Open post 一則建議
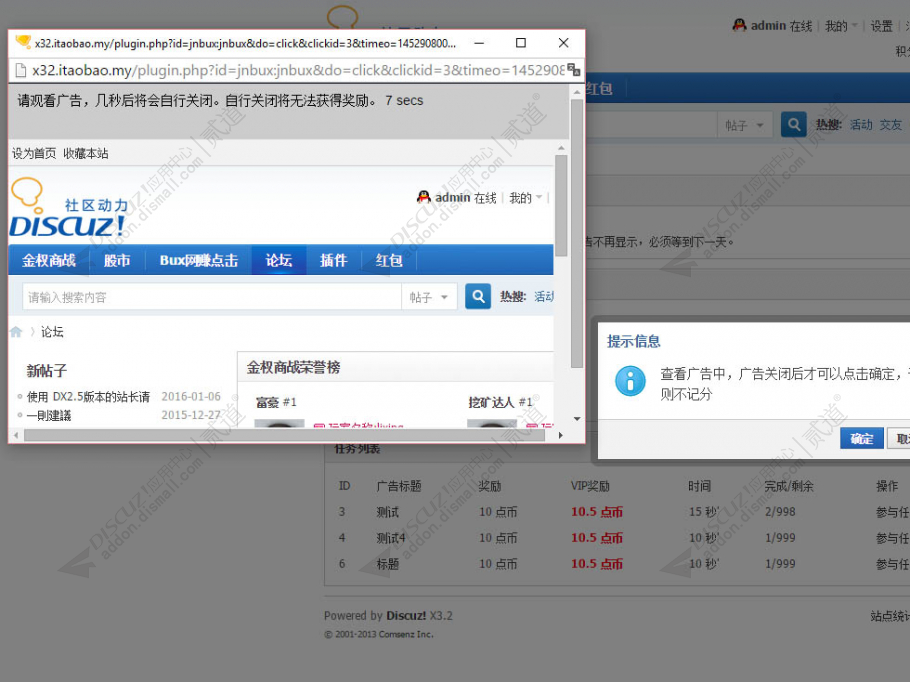The height and width of the screenshot is (682, 910). pos(49,416)
